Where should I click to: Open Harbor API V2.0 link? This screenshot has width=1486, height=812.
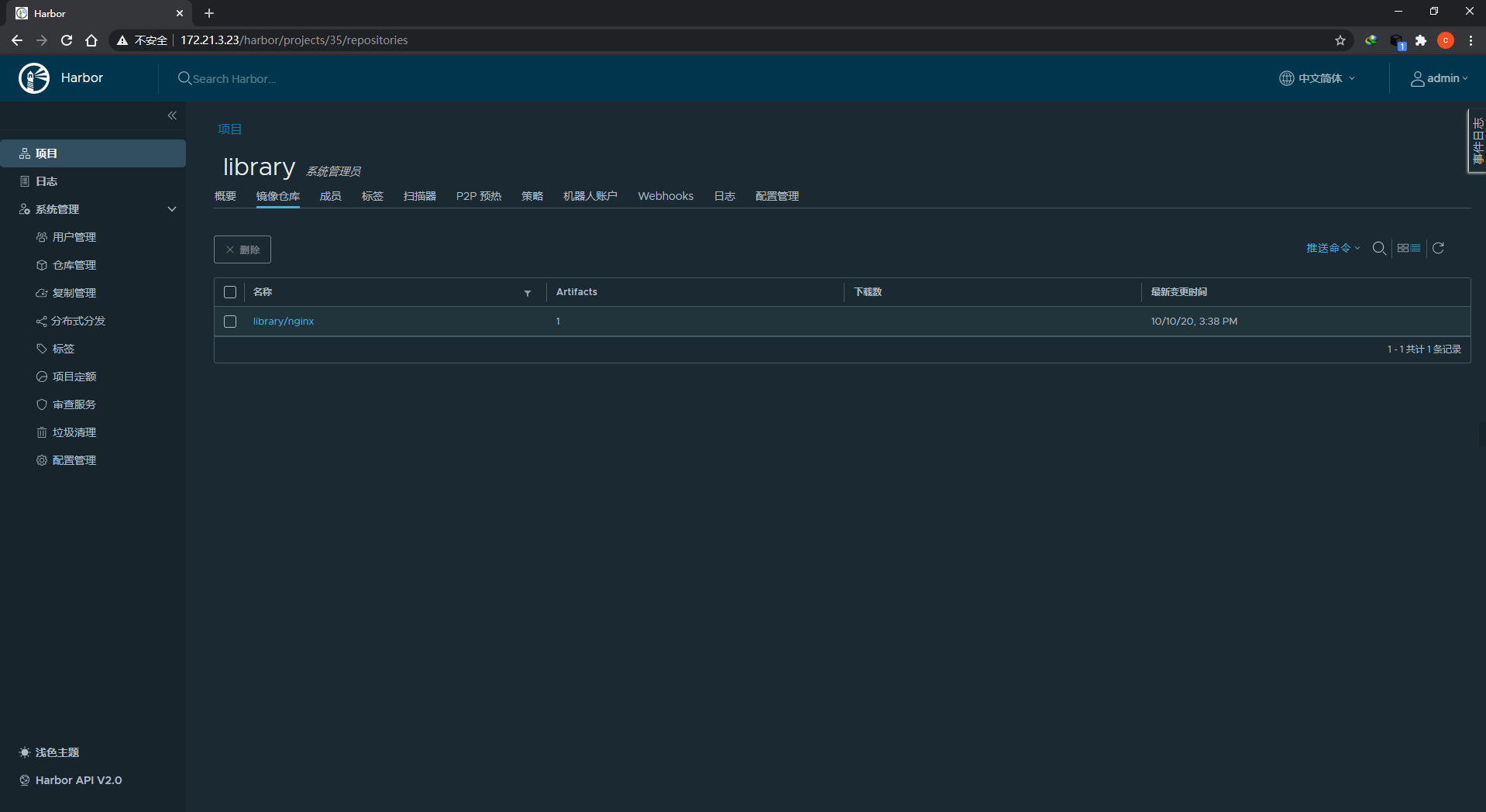(x=71, y=780)
